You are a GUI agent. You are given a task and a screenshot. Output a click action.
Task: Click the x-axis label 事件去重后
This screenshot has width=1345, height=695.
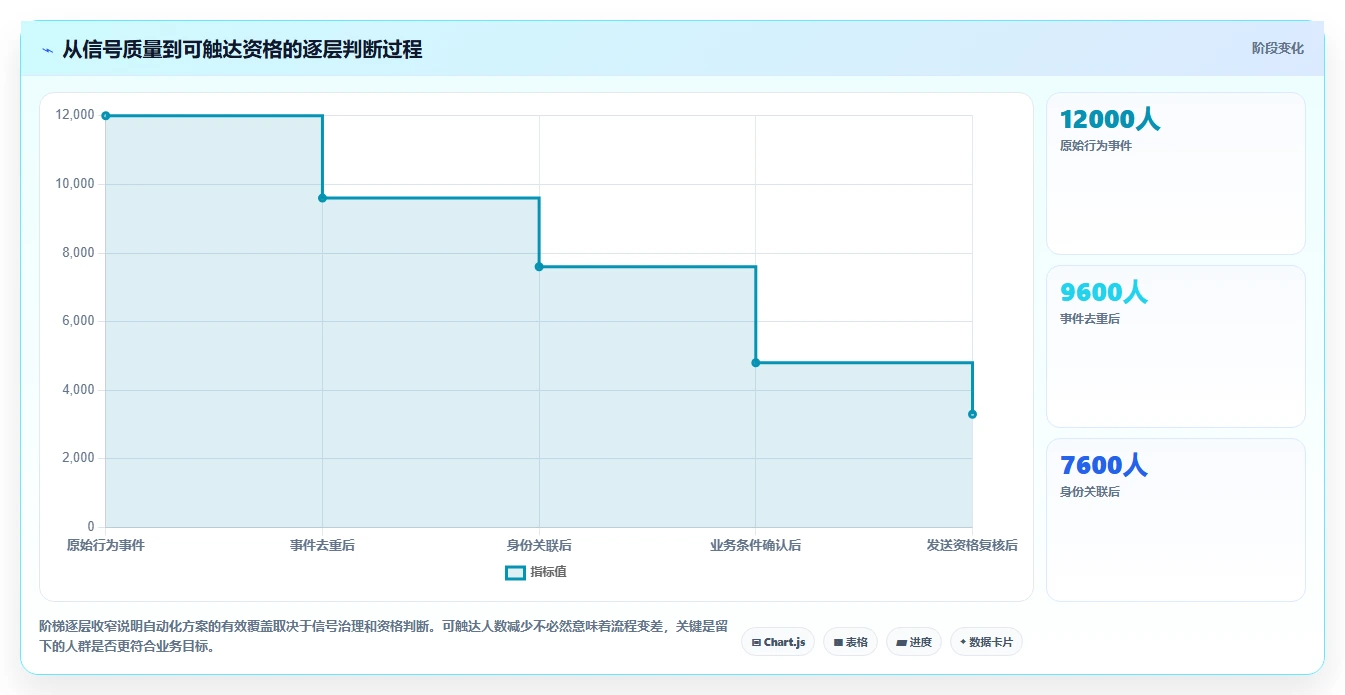322,546
